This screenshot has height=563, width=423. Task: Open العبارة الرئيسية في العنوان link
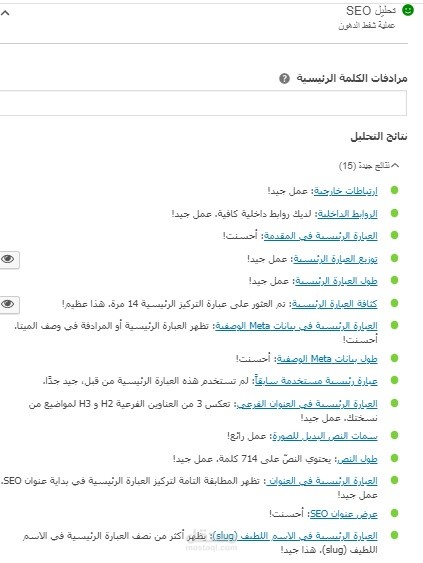pos(322,481)
